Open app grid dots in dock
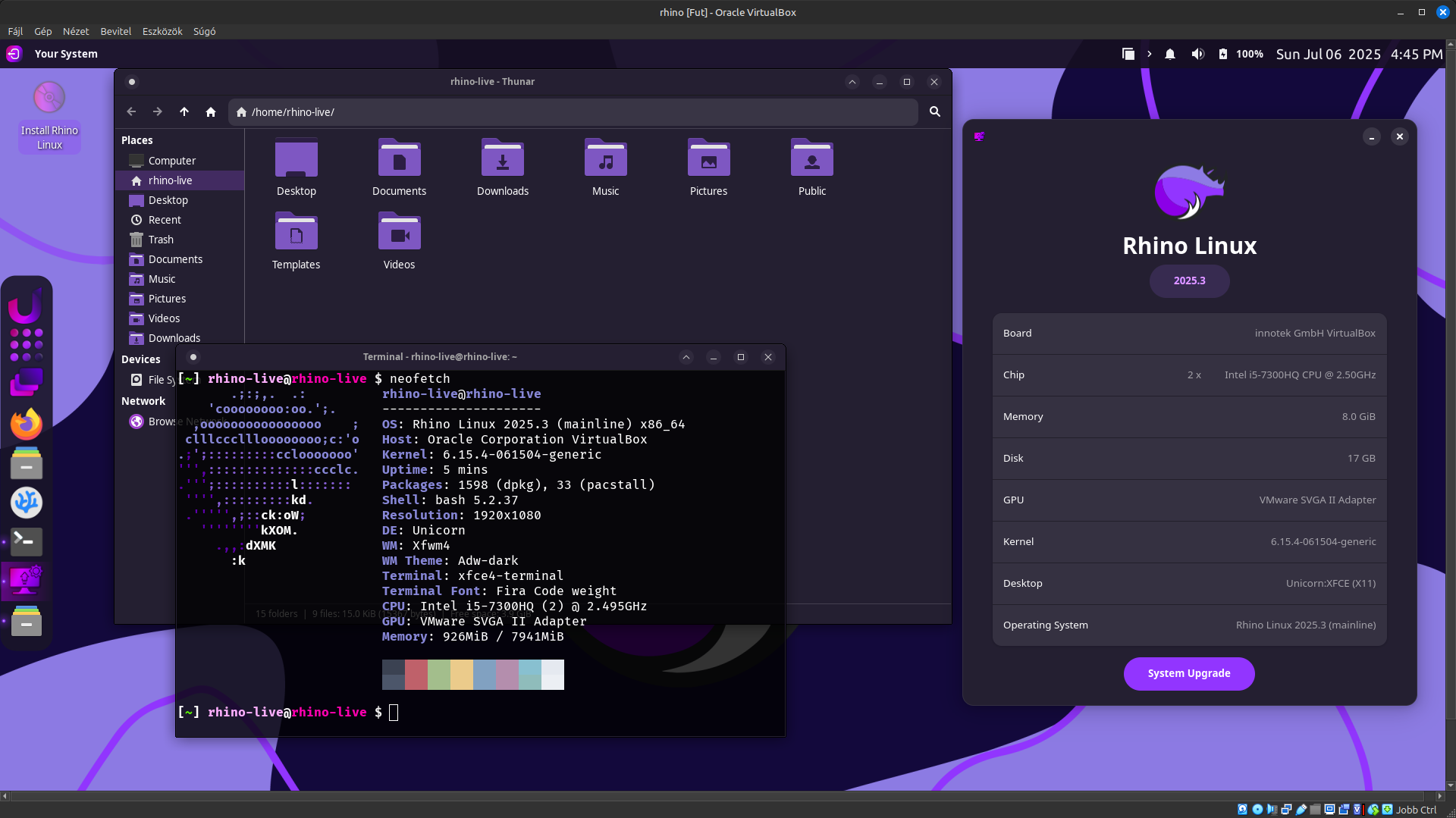 (27, 345)
